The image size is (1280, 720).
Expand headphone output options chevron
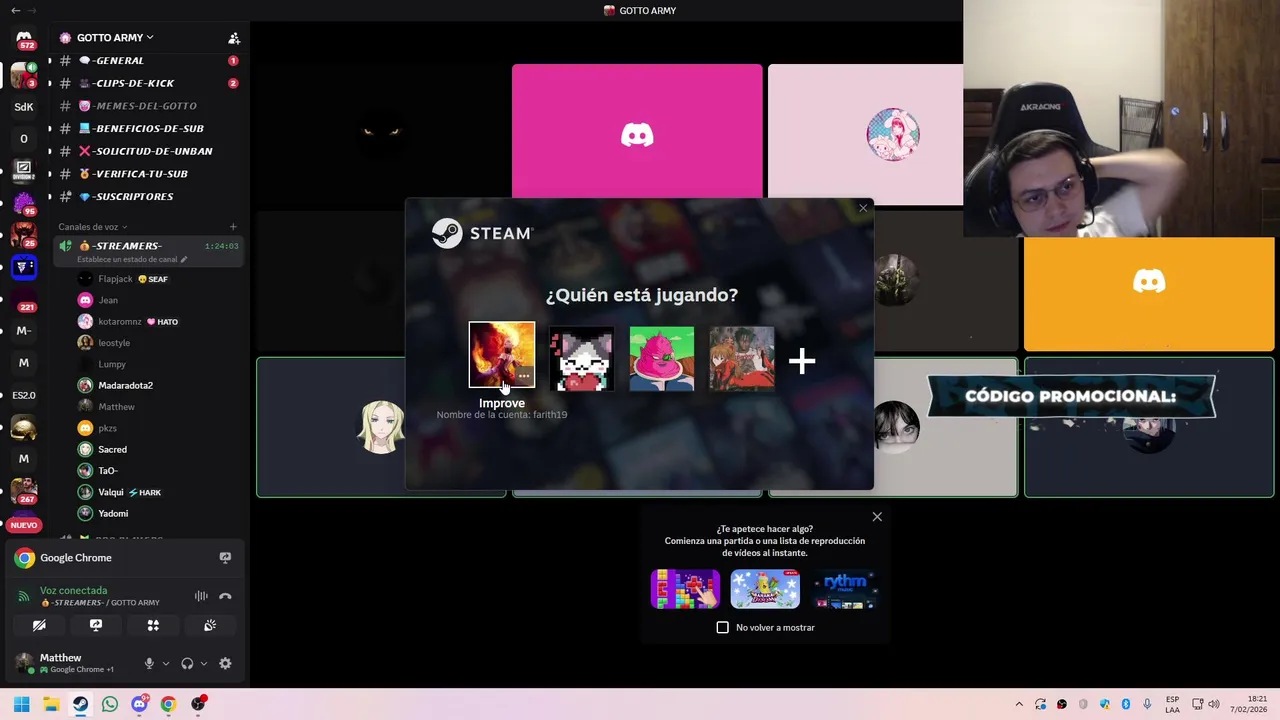click(x=204, y=663)
